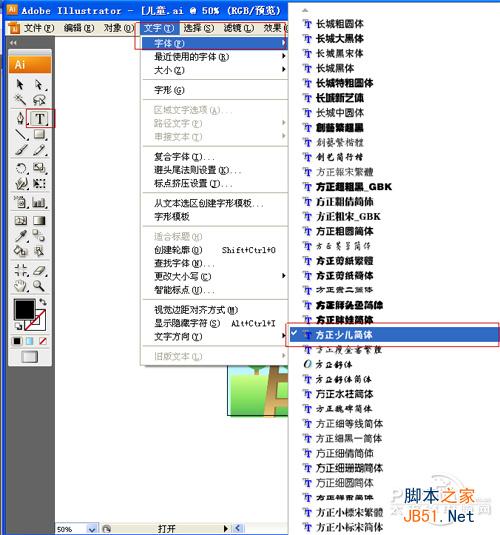Image resolution: width=500 pixels, height=535 pixels.
Task: Select the Zoom magnifier tool
Action: pos(39,286)
